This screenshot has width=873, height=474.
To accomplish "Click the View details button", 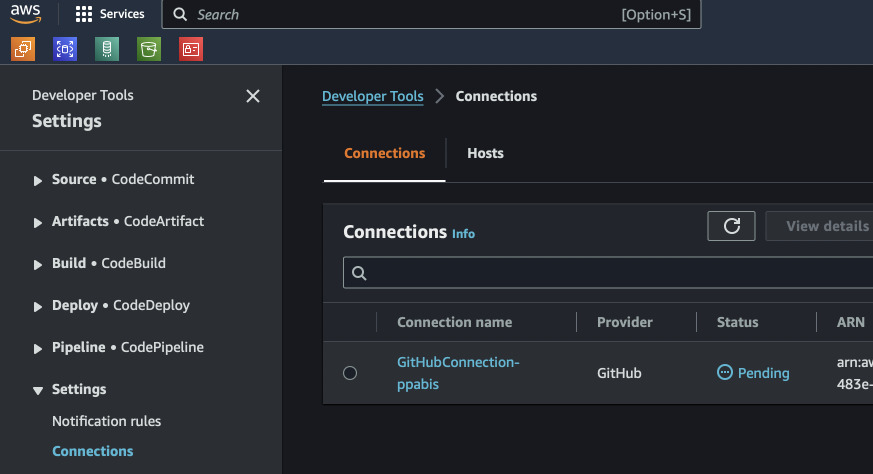I will [x=820, y=226].
